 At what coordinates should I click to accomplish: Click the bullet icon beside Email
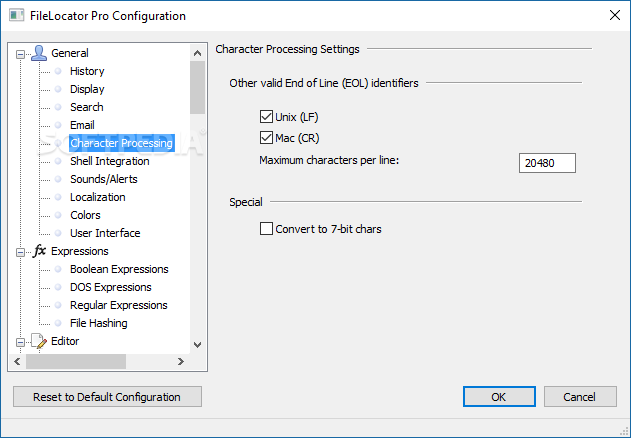[x=58, y=125]
